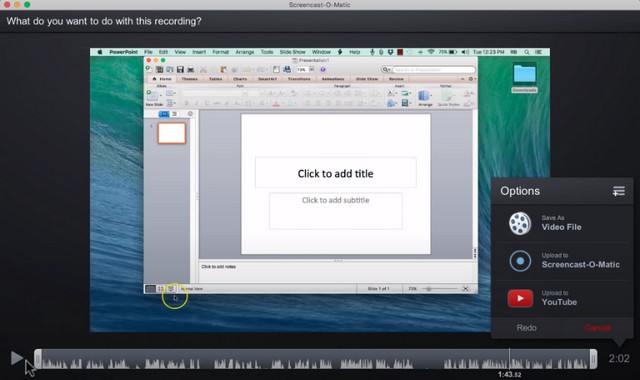Click the Slide Show view status bar icon
640x380 pixels.
(171, 289)
